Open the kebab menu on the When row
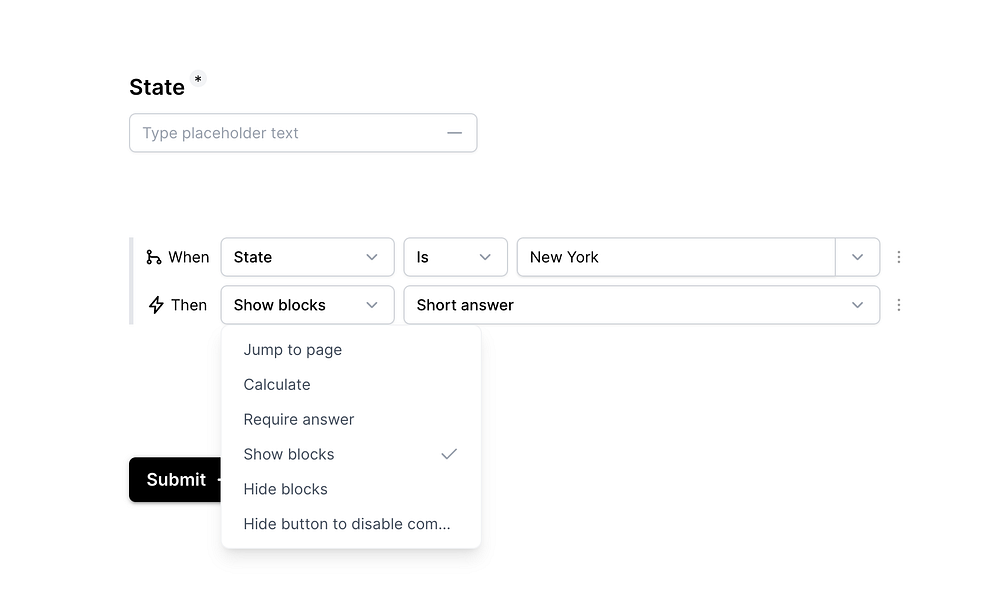Screen dimensions: 991x600 899,257
